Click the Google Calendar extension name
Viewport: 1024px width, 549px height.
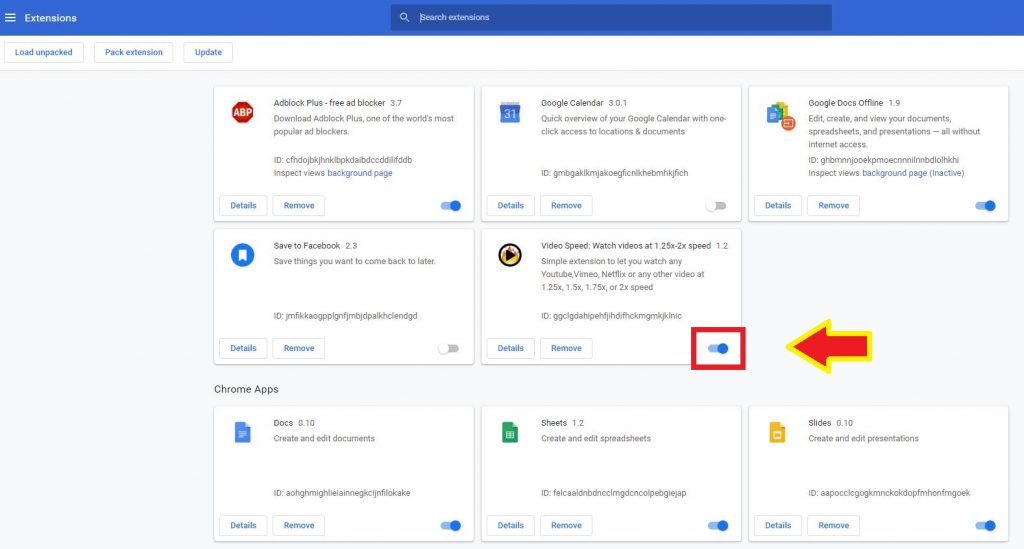click(572, 103)
